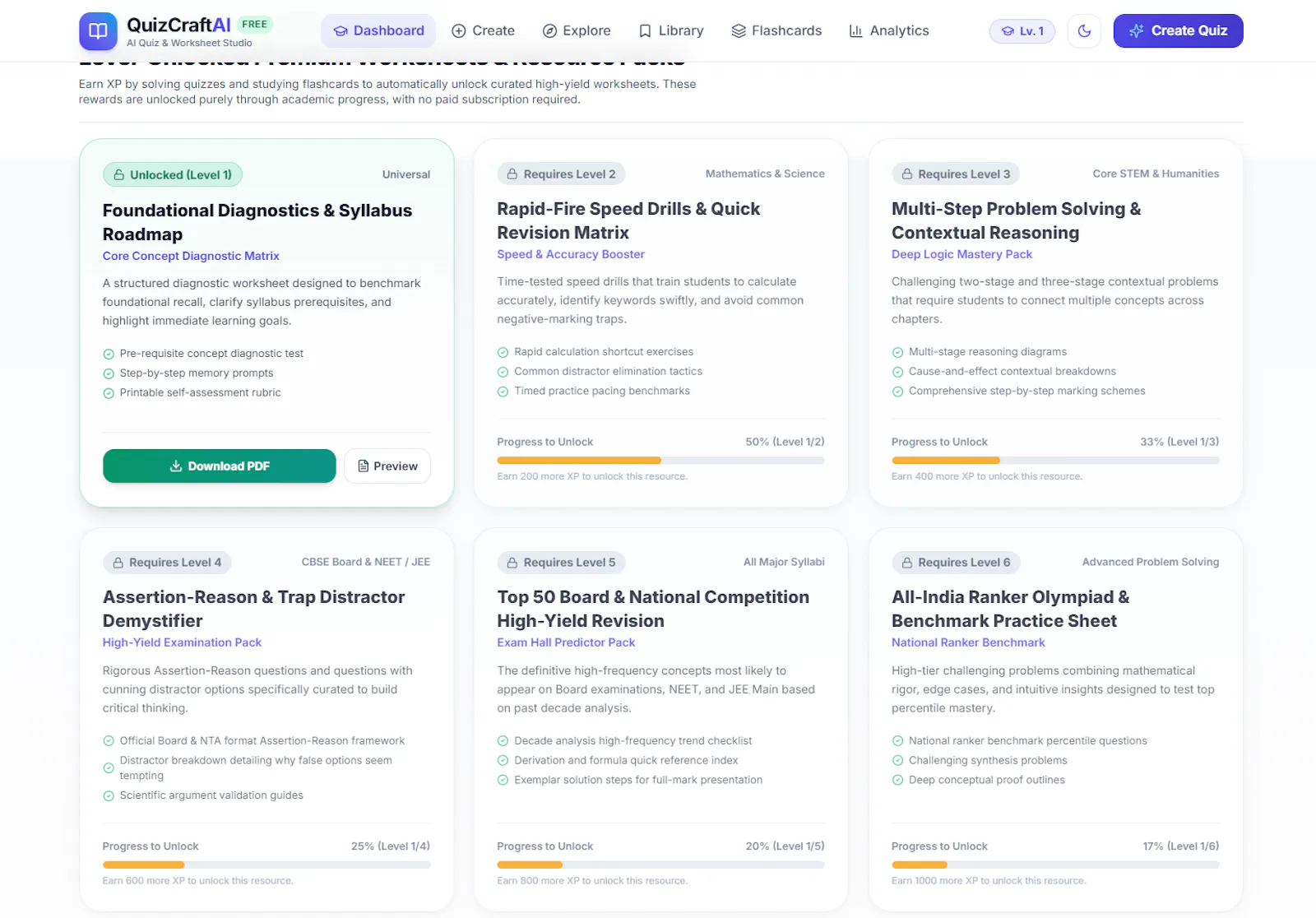Screen dimensions: 1316x918
Task: Click the Requires Level 5 lock badge
Action: (x=561, y=562)
